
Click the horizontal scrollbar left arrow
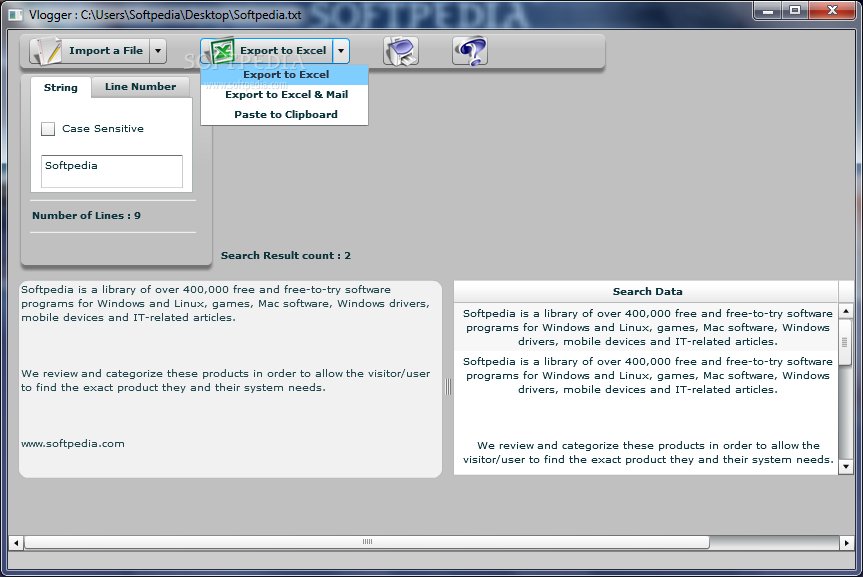(17, 543)
